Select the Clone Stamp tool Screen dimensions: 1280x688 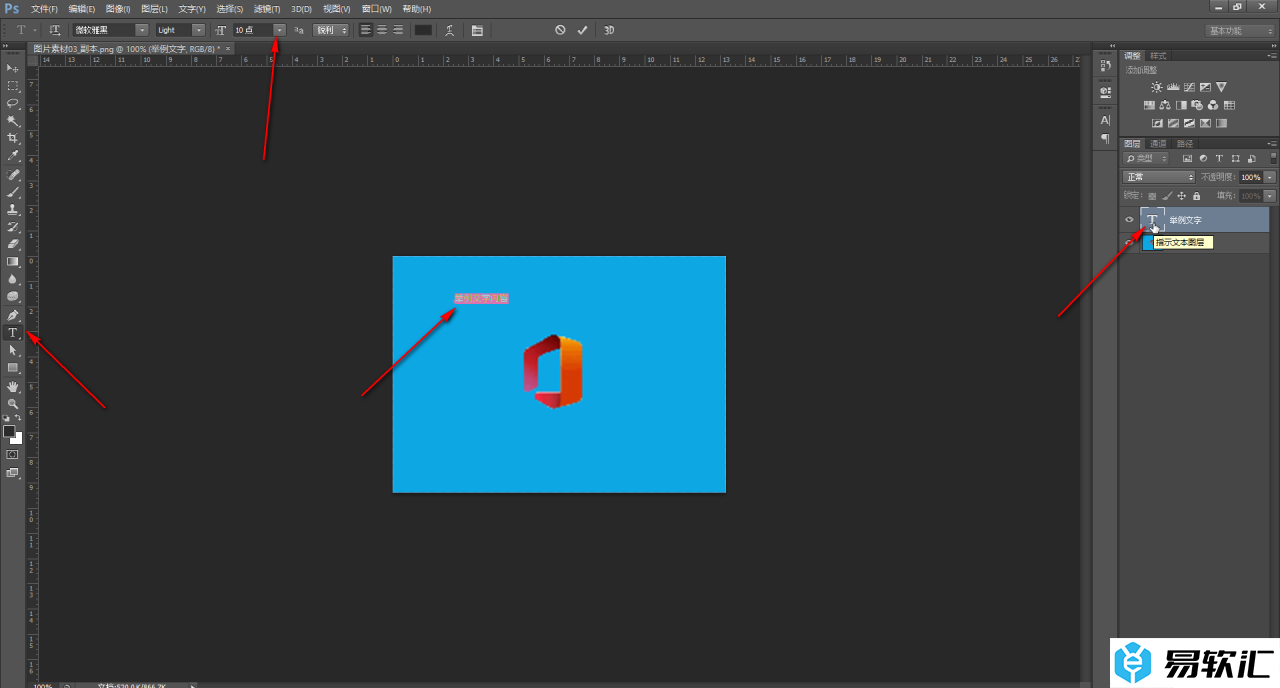(x=13, y=210)
